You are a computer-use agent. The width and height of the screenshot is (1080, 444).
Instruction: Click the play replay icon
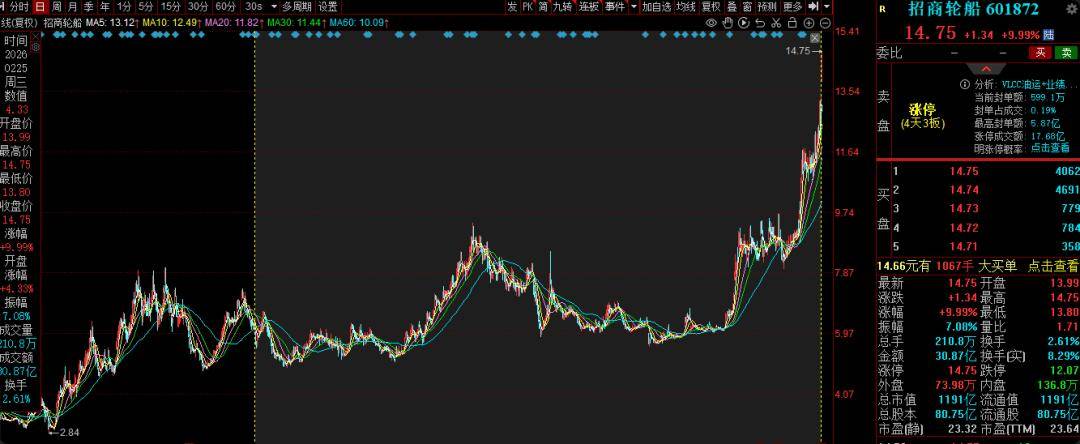[x=743, y=21]
